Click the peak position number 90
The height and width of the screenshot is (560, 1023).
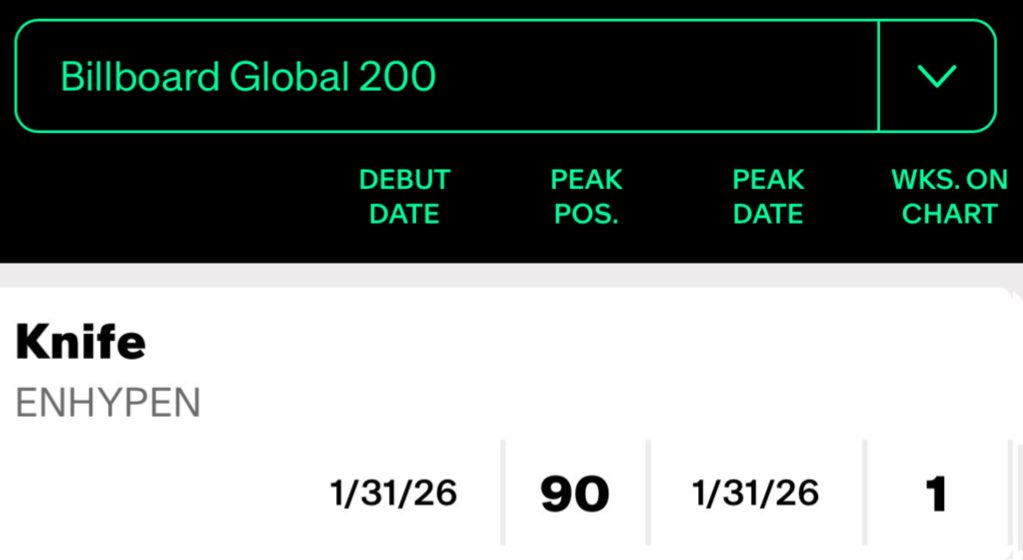point(575,494)
